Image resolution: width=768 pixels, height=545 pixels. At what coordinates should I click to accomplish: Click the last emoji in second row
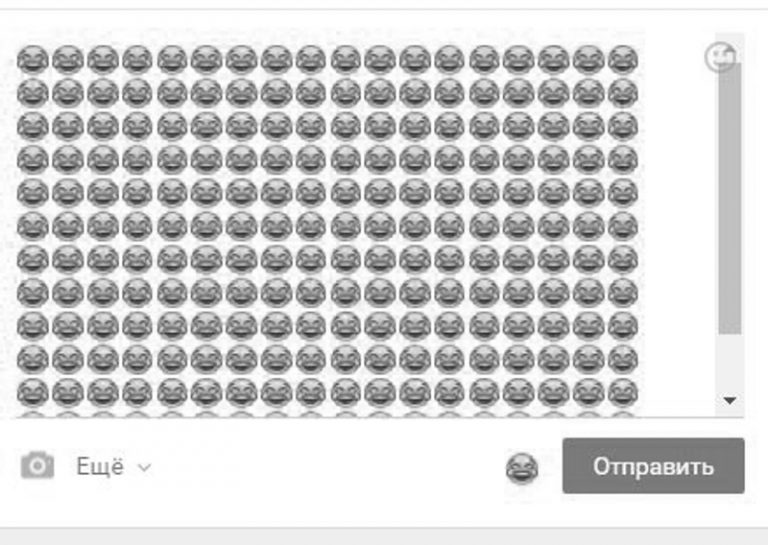point(623,93)
